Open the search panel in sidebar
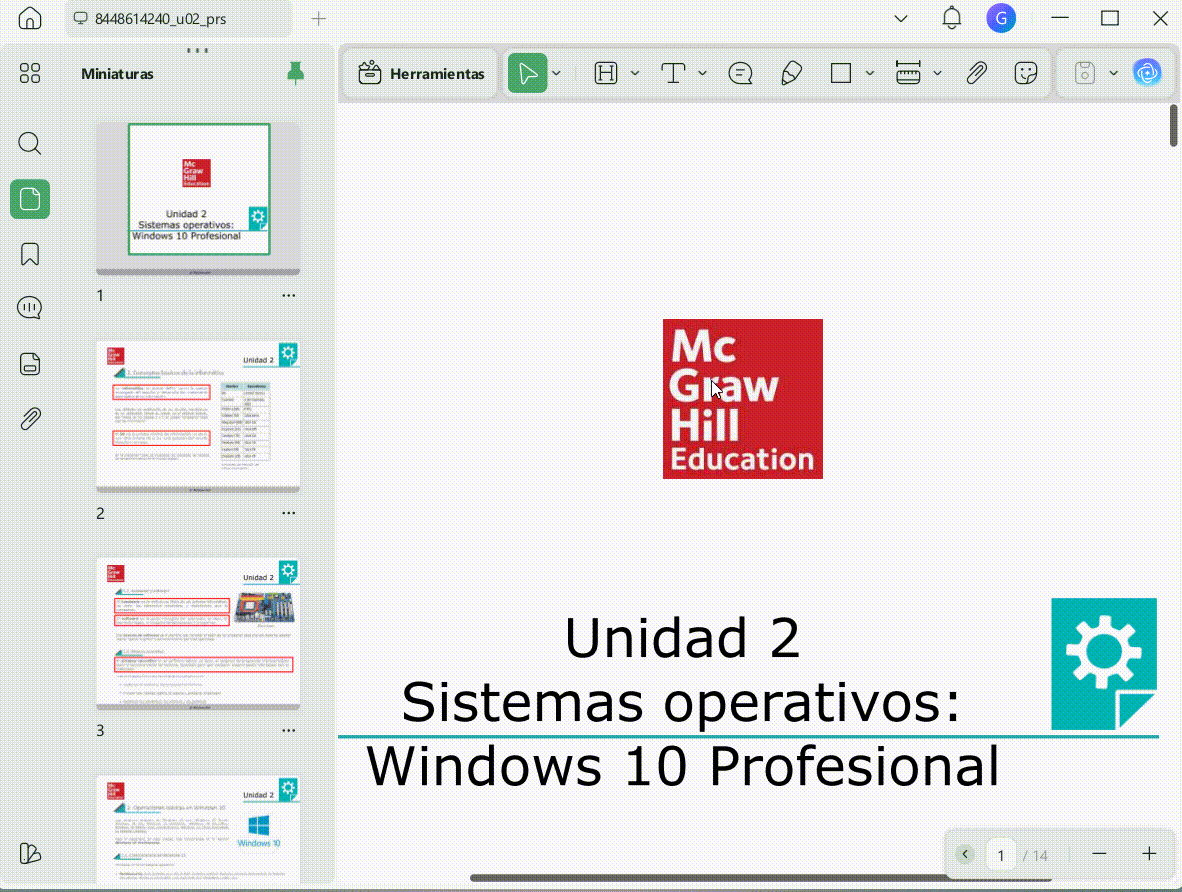Screen dimensions: 1182x892 pyautogui.click(x=30, y=143)
